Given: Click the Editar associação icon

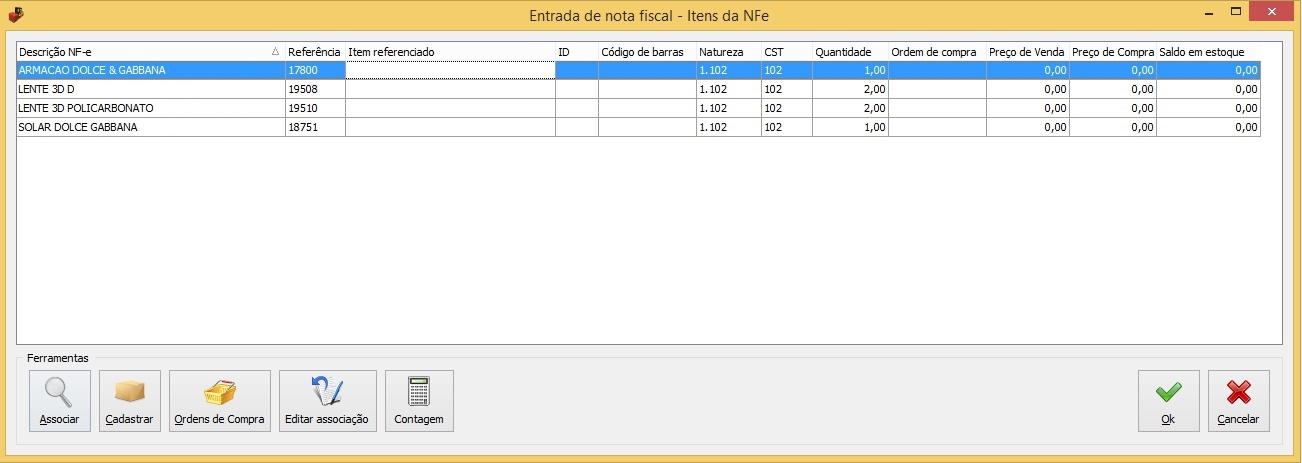Looking at the screenshot, I should tap(327, 392).
